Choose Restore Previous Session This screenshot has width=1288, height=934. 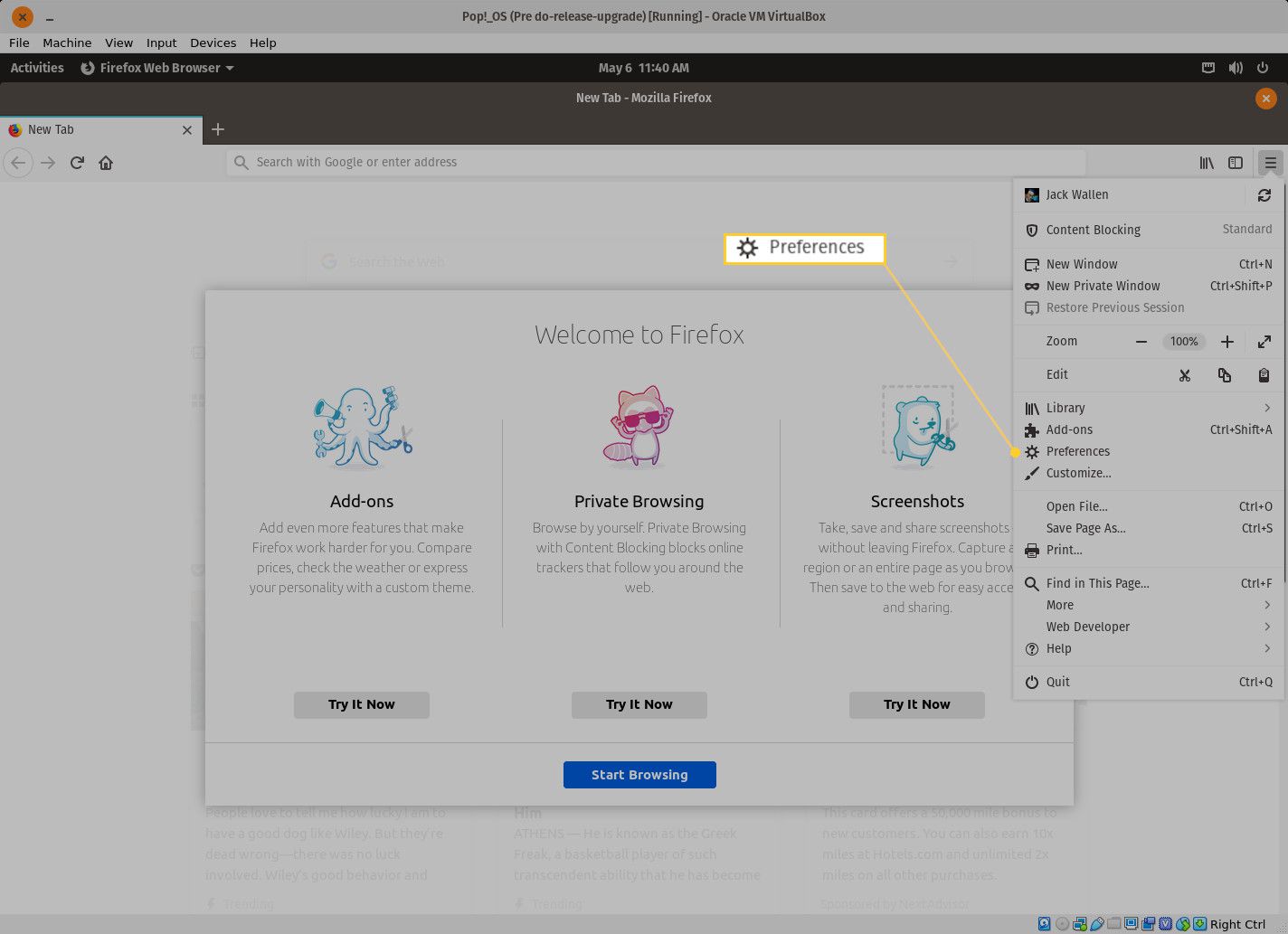click(x=1149, y=307)
